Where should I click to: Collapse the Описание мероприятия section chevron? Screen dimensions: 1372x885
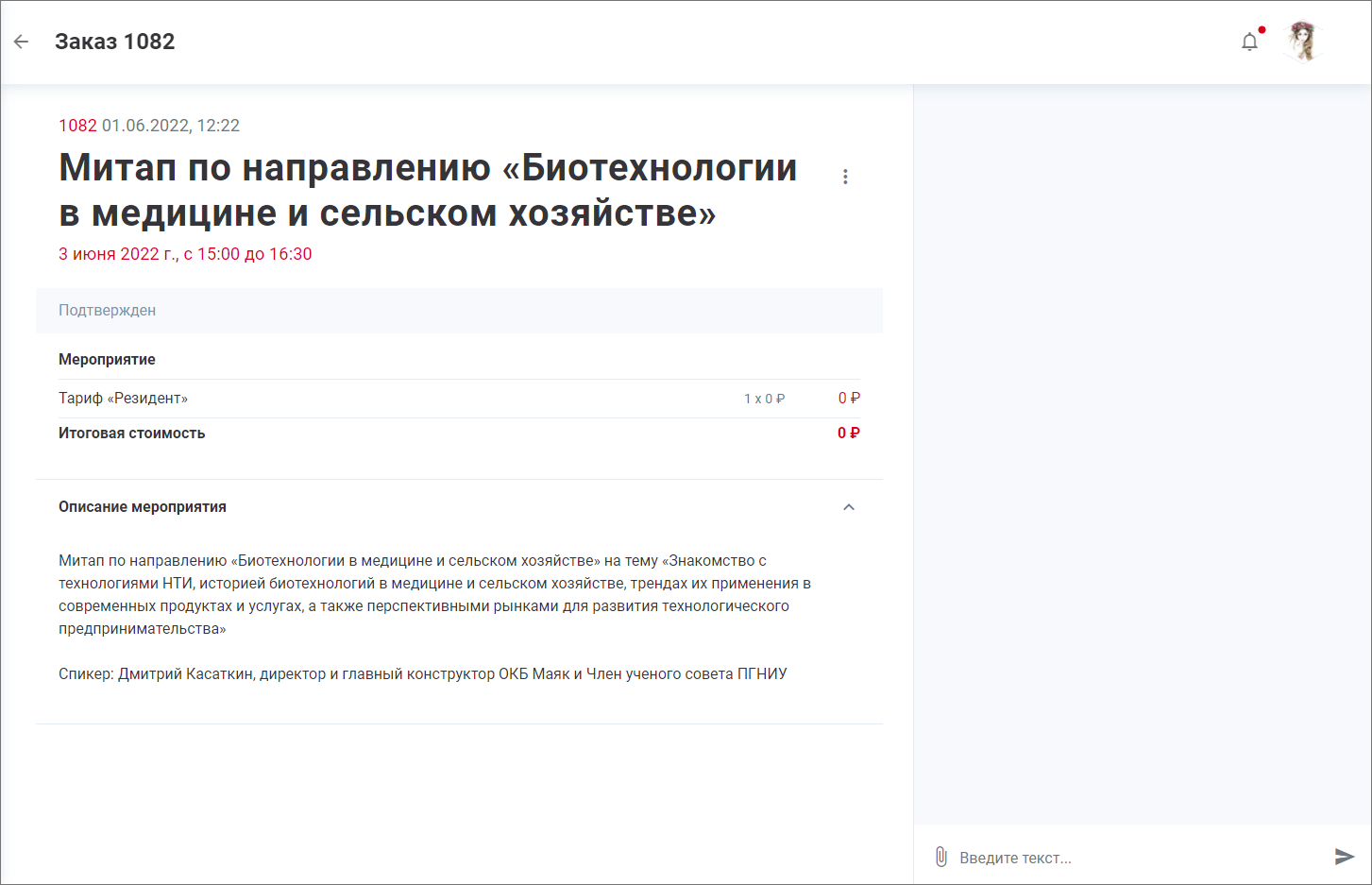click(848, 507)
